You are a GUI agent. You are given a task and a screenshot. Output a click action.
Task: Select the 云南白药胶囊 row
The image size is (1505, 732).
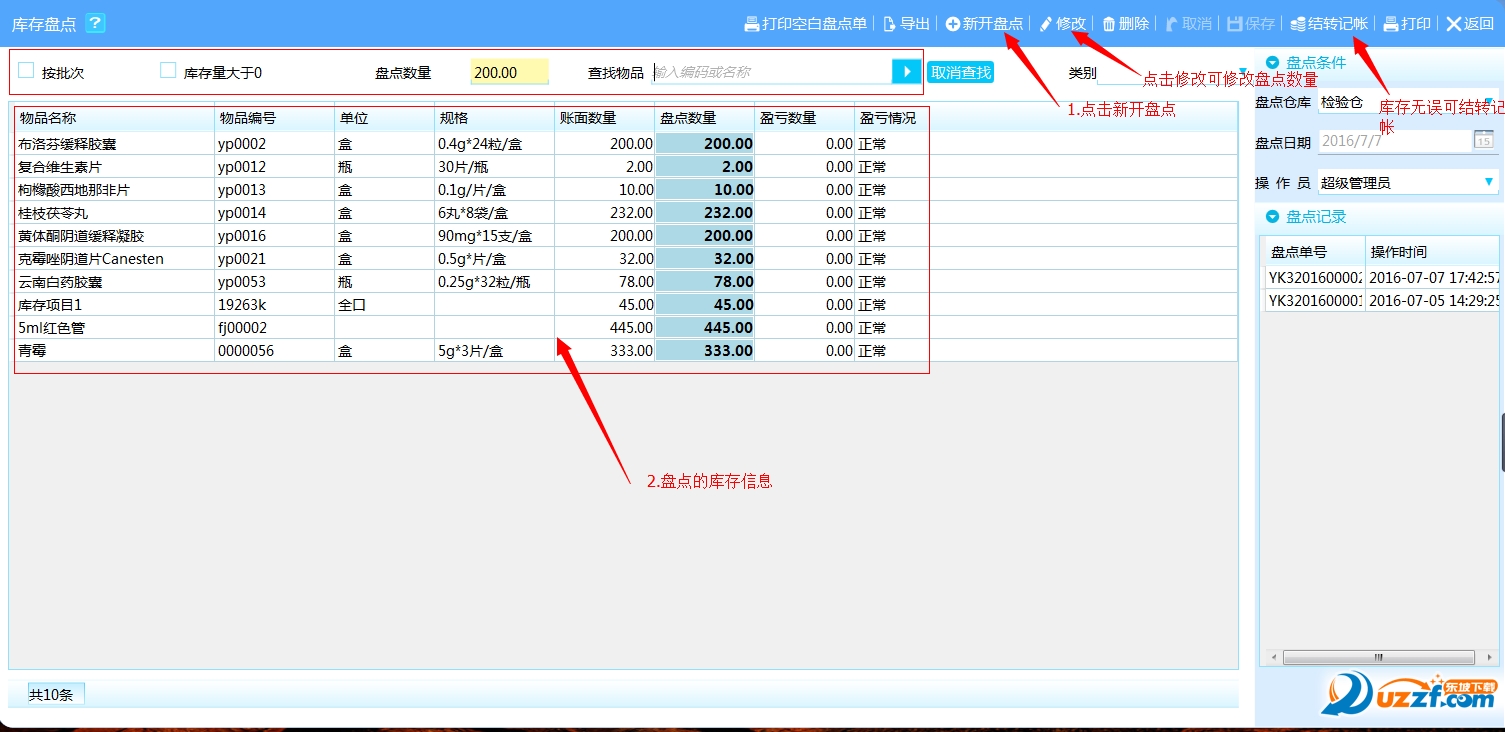click(x=625, y=282)
